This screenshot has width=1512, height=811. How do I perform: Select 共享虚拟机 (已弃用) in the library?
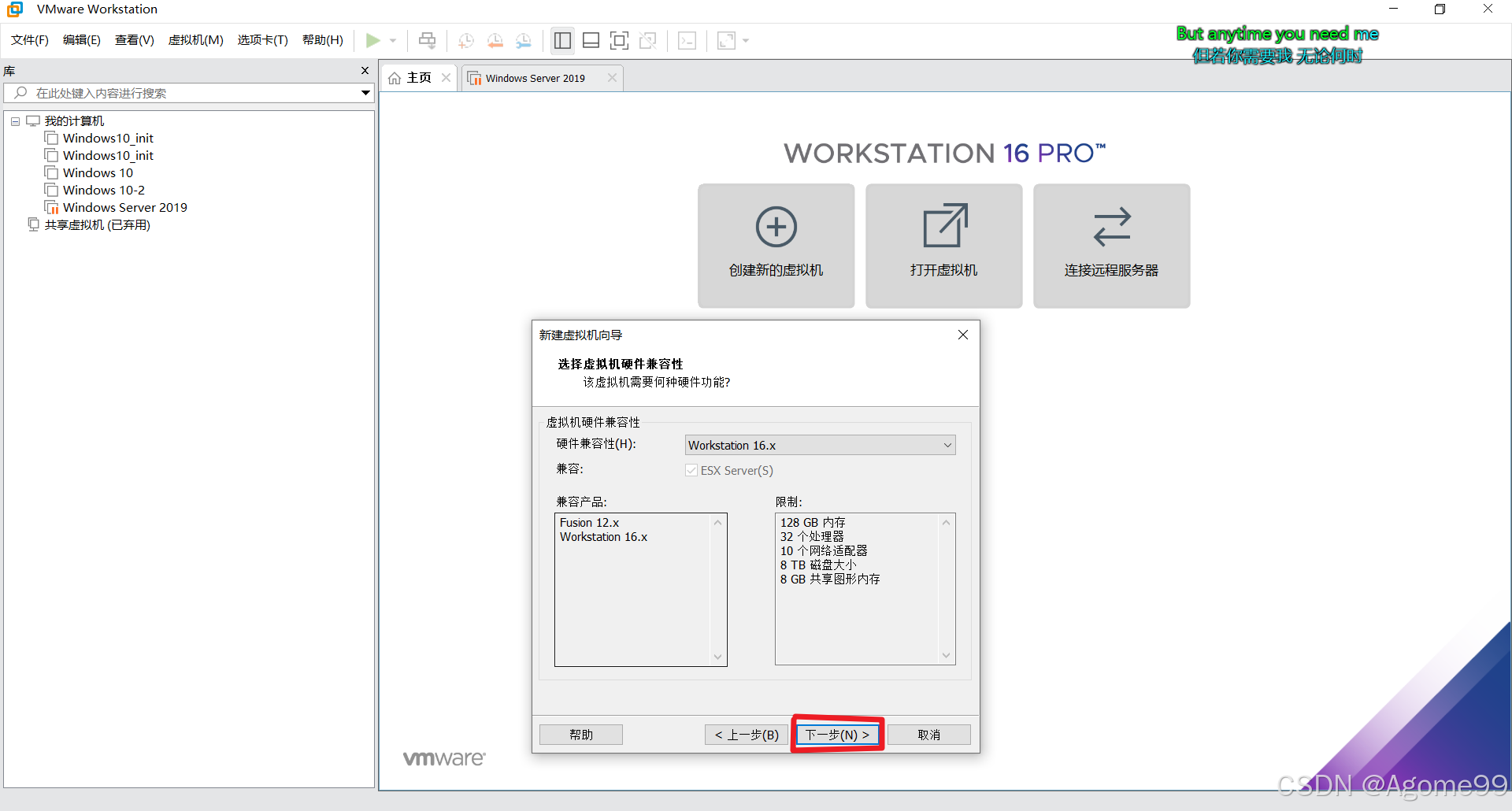click(97, 224)
